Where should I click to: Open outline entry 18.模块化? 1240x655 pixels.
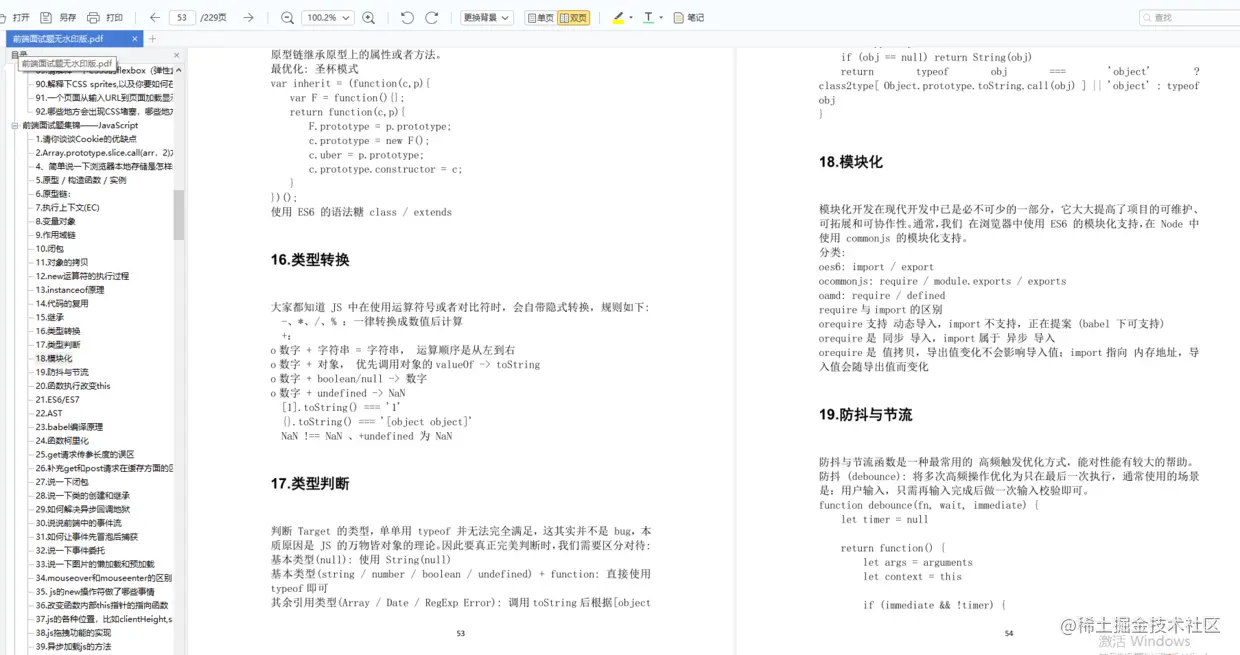coord(55,358)
